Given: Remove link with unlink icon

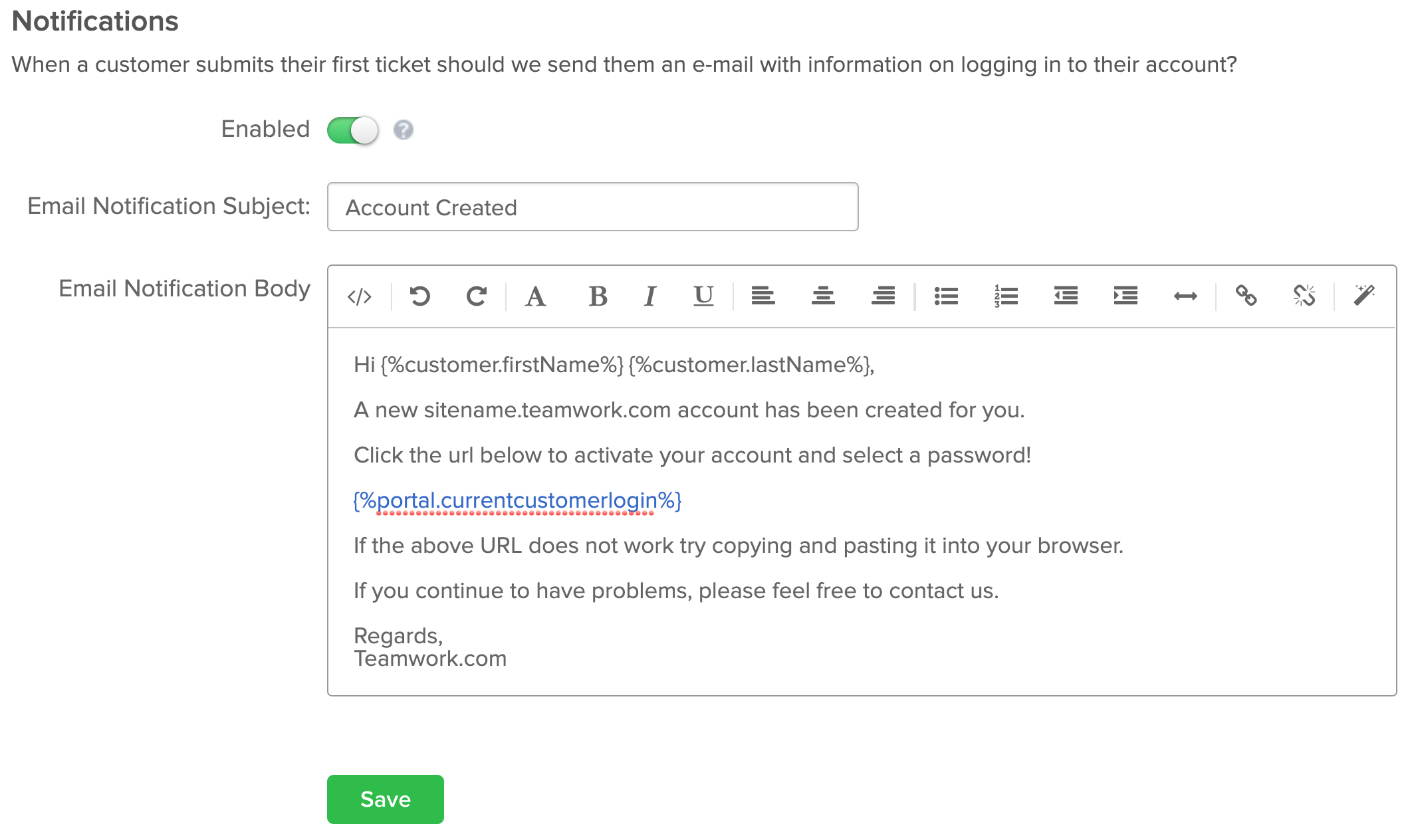Looking at the screenshot, I should pyautogui.click(x=1304, y=296).
